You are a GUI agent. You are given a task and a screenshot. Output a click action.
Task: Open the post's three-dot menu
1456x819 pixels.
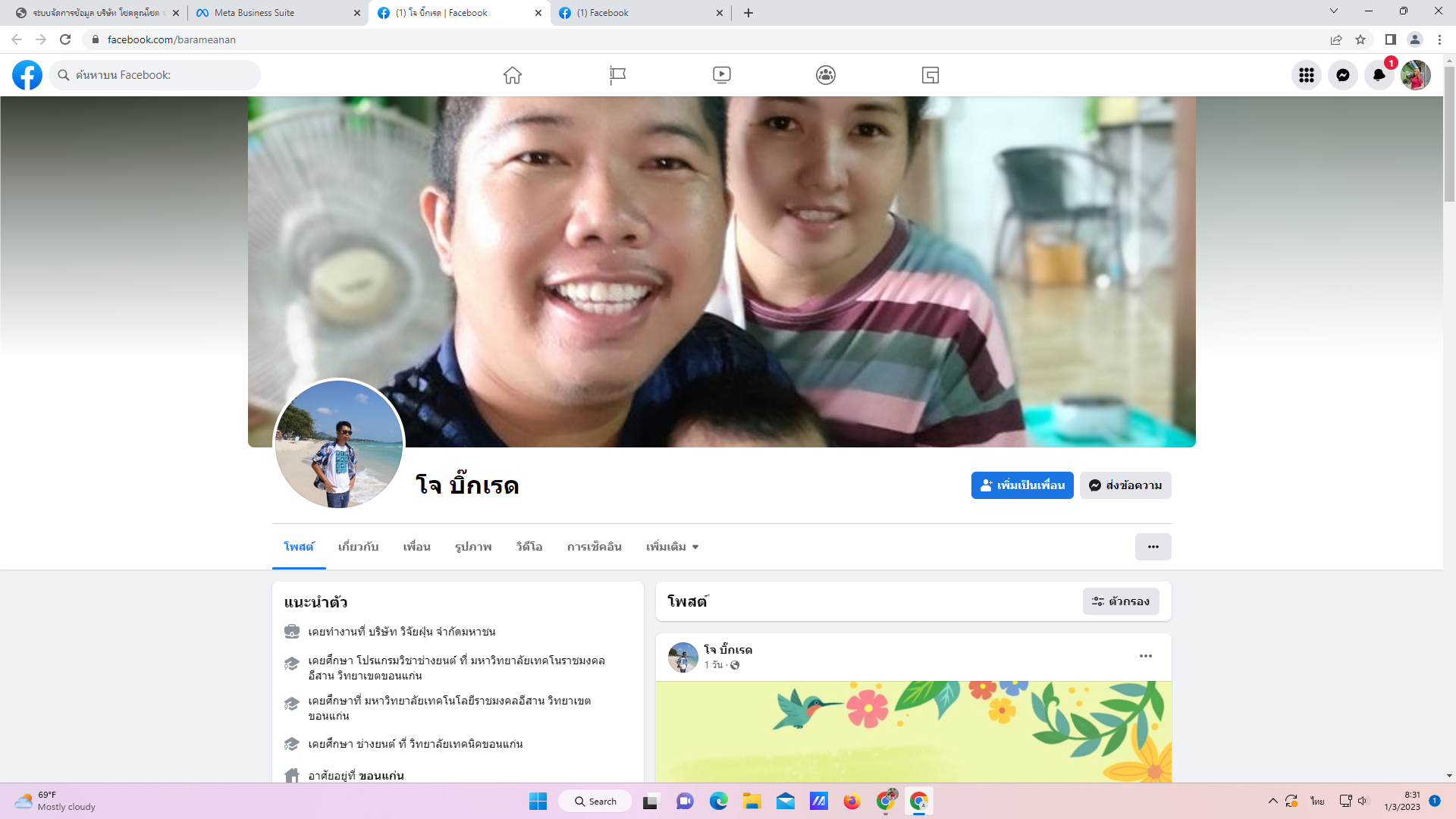coord(1145,656)
